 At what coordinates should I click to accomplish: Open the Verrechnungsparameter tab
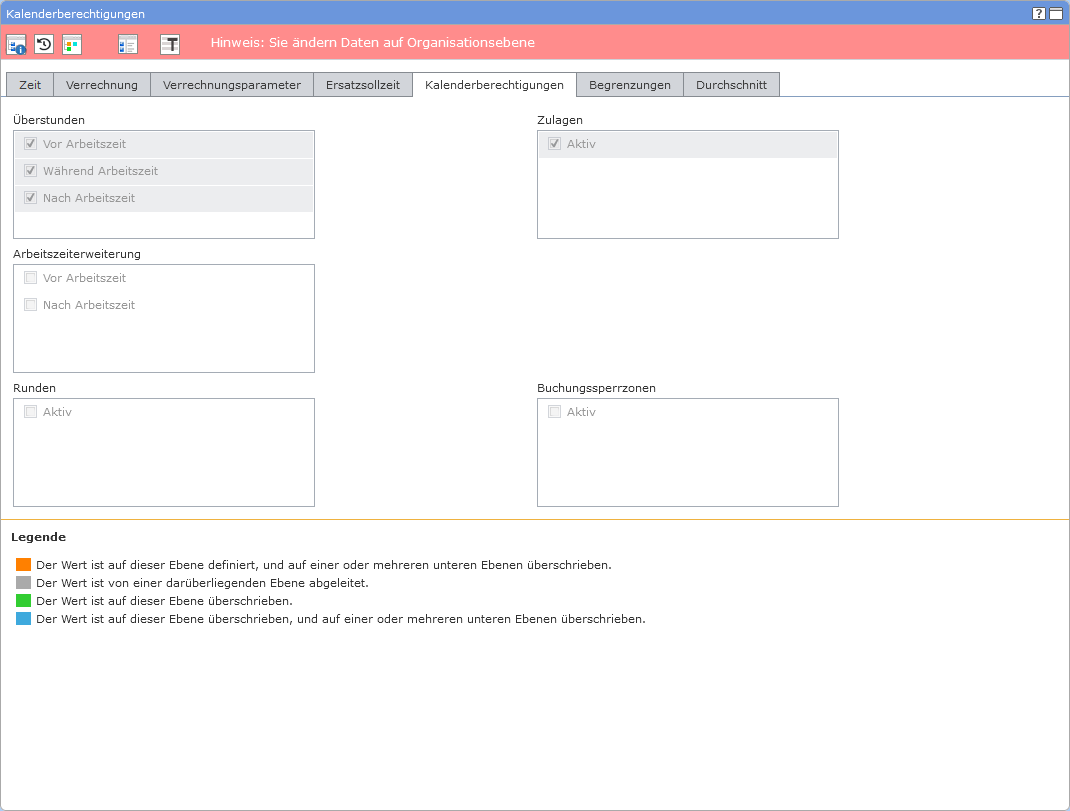click(232, 85)
